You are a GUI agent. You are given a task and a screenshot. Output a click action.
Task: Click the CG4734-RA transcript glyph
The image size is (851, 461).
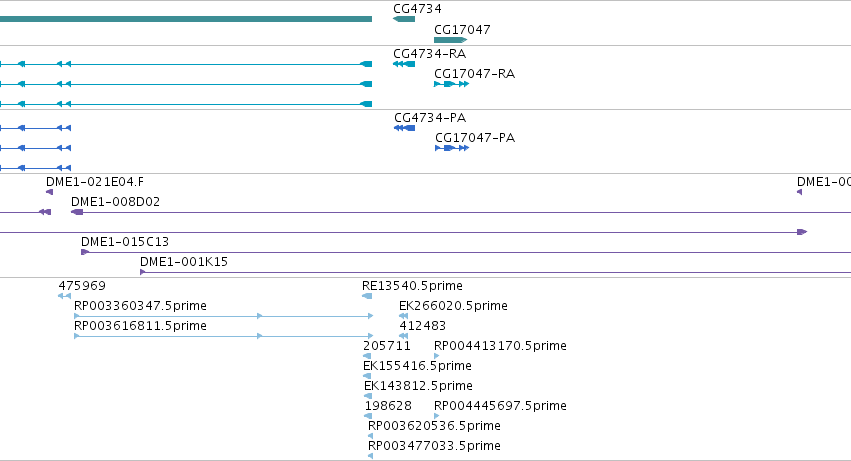point(404,64)
